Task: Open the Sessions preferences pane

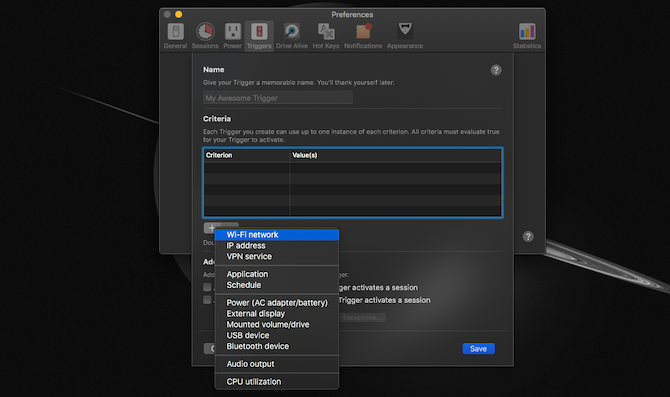Action: click(205, 36)
